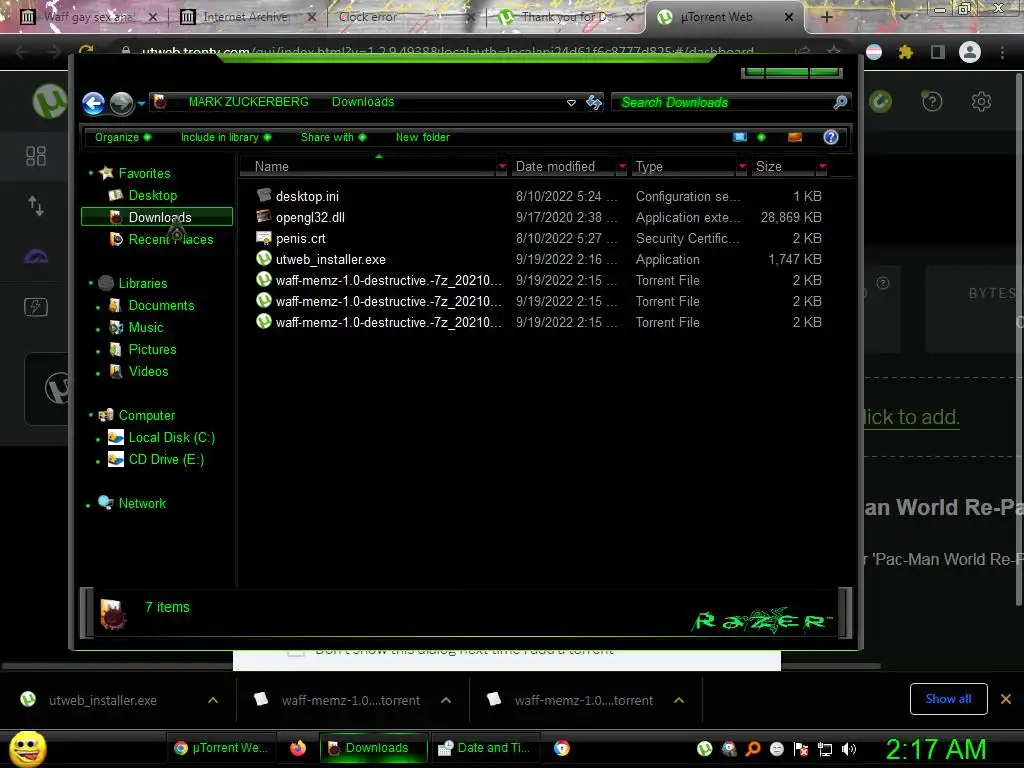This screenshot has height=768, width=1024.
Task: Click µTorrent sidebar speed gauge icon
Action: pos(35,257)
